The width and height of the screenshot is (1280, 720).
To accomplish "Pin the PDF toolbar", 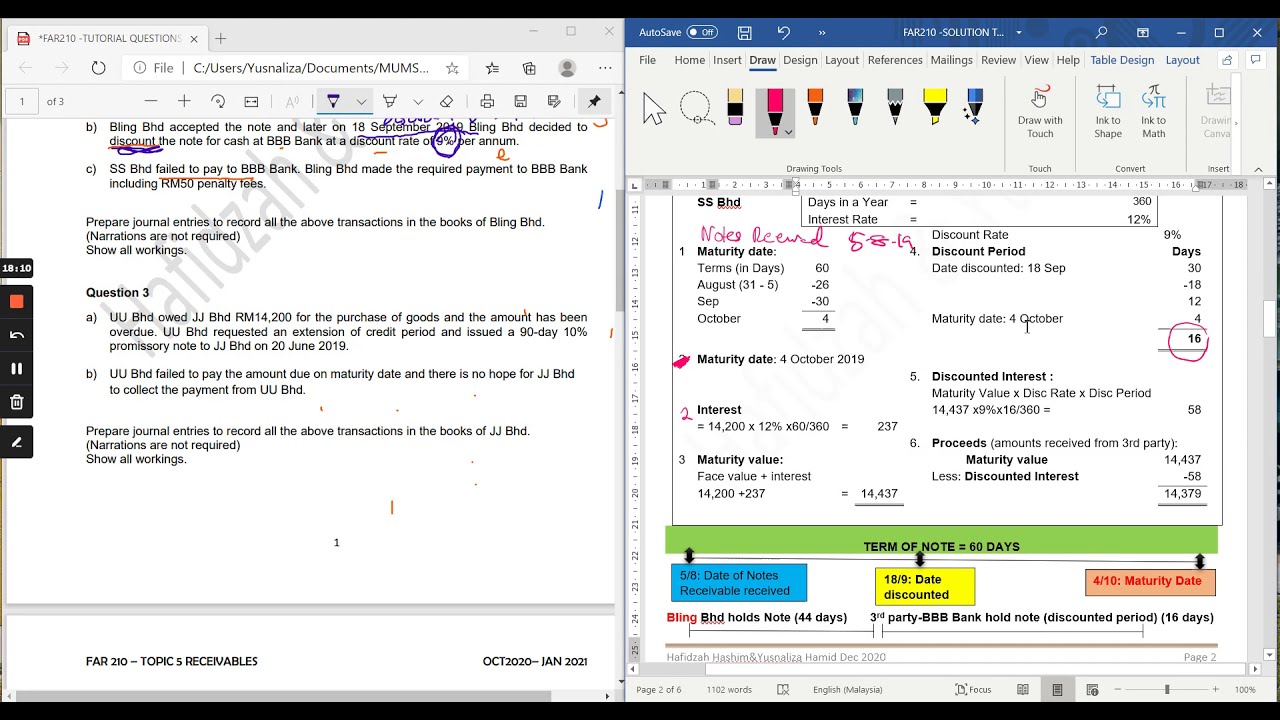I will (x=594, y=101).
